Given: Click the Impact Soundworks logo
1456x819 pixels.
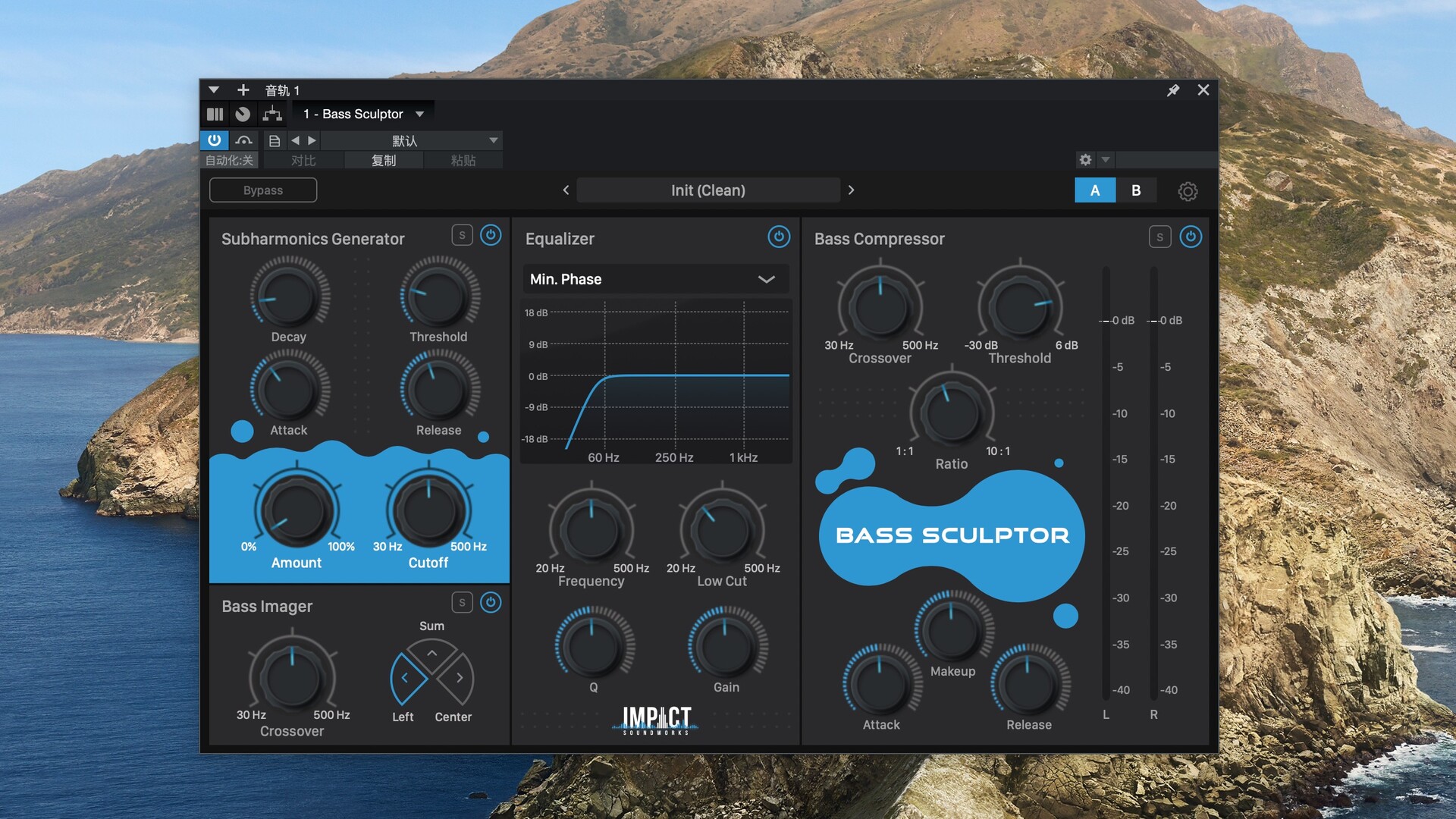Looking at the screenshot, I should pyautogui.click(x=656, y=720).
